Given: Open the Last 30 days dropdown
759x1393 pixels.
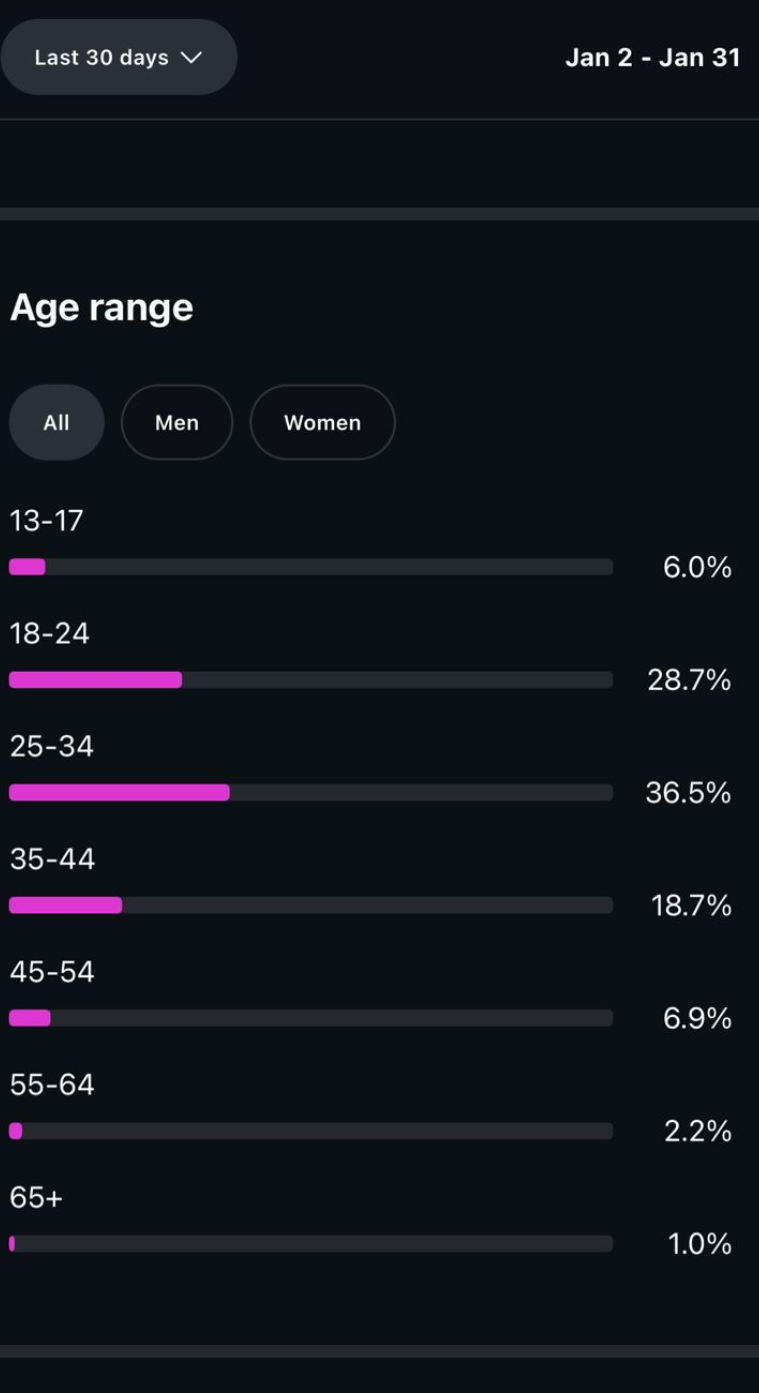Looking at the screenshot, I should [117, 57].
